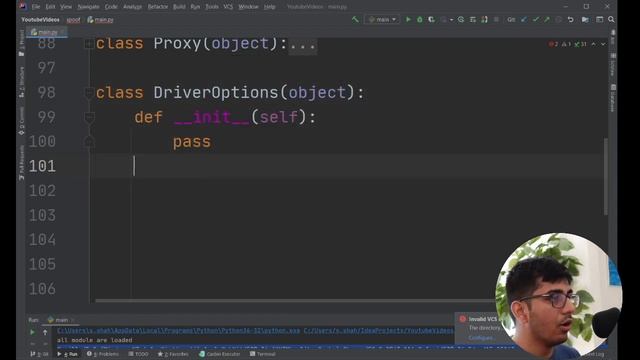Open the Favorites tool window tab
The image size is (640, 360).
173,354
